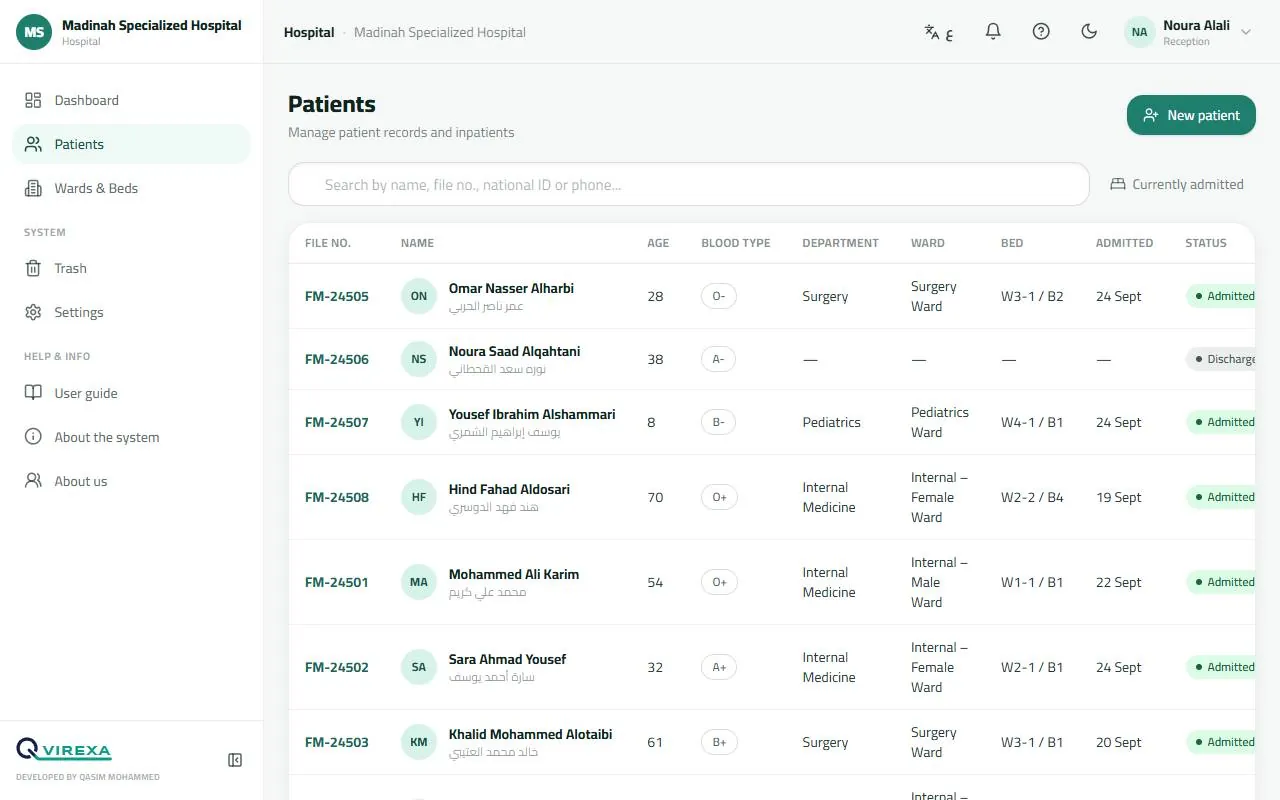Click the File No. column header

coord(328,243)
